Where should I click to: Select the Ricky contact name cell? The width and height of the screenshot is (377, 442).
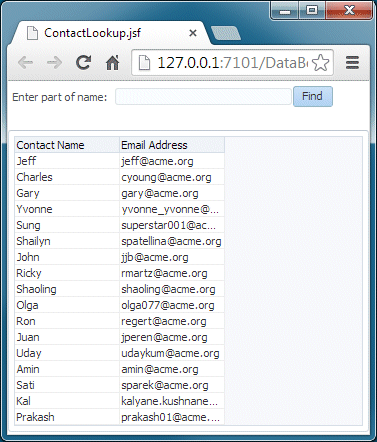pos(67,273)
